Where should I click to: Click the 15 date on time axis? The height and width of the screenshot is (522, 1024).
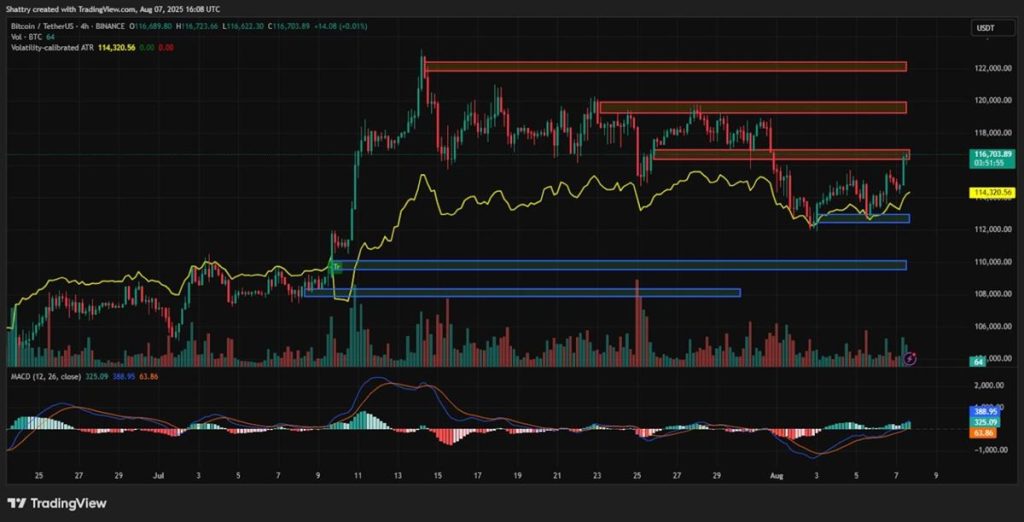tap(438, 476)
